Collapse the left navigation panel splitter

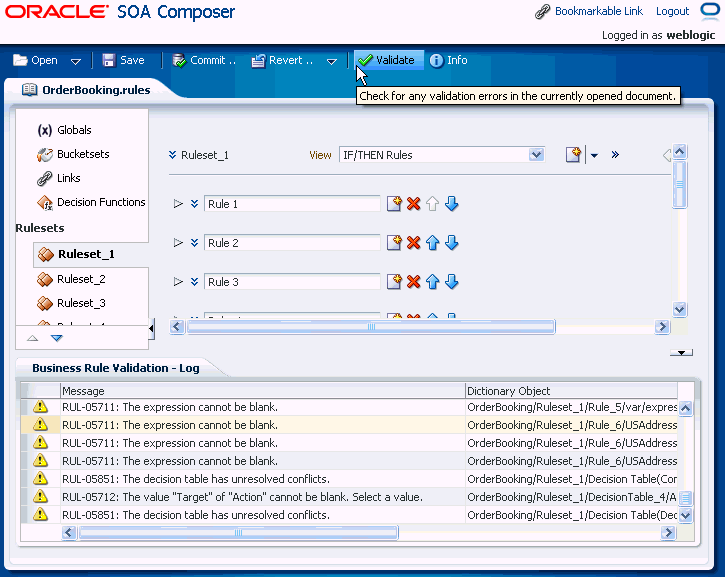pyautogui.click(x=151, y=329)
